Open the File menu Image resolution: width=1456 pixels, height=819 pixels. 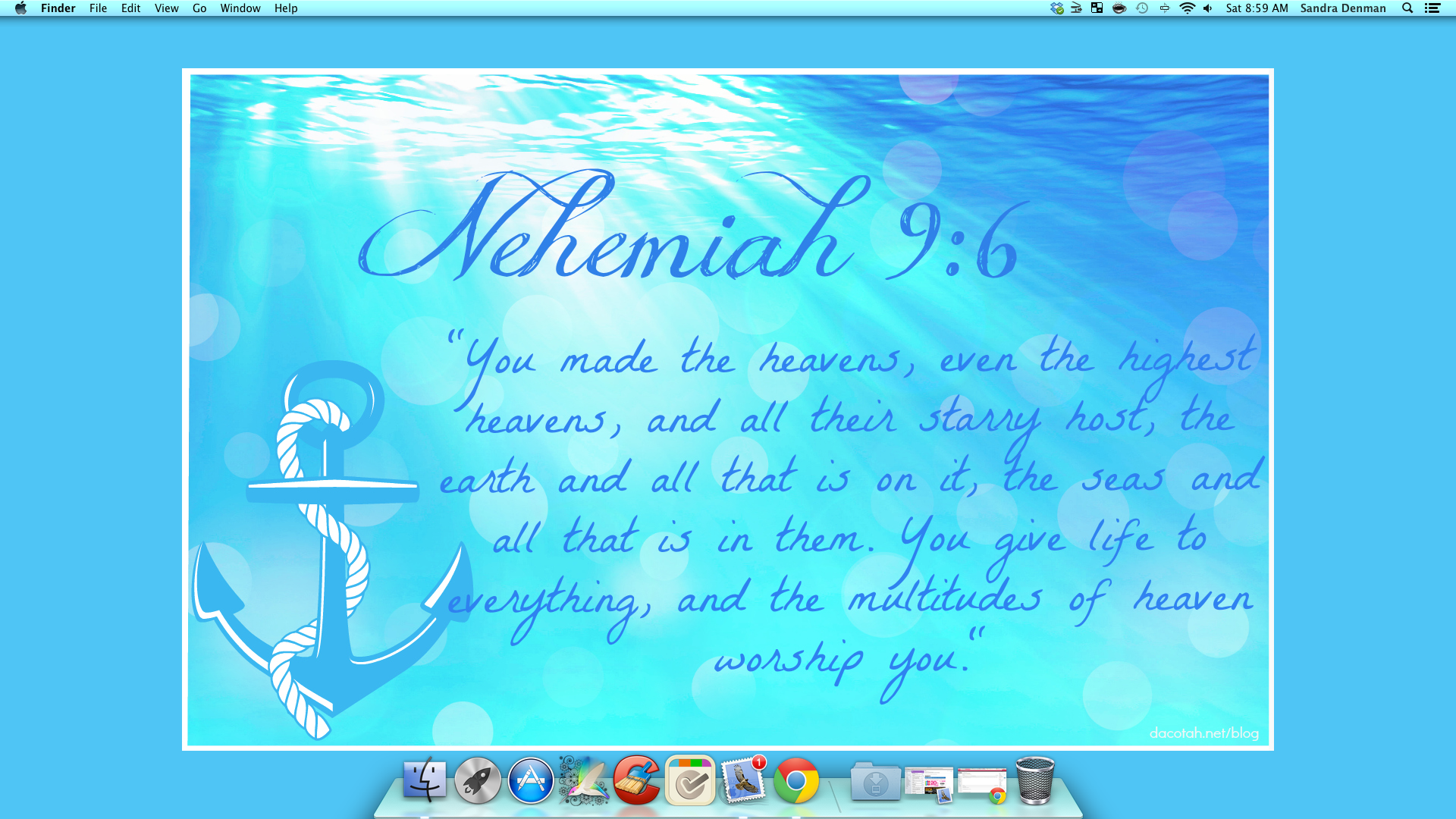coord(98,8)
